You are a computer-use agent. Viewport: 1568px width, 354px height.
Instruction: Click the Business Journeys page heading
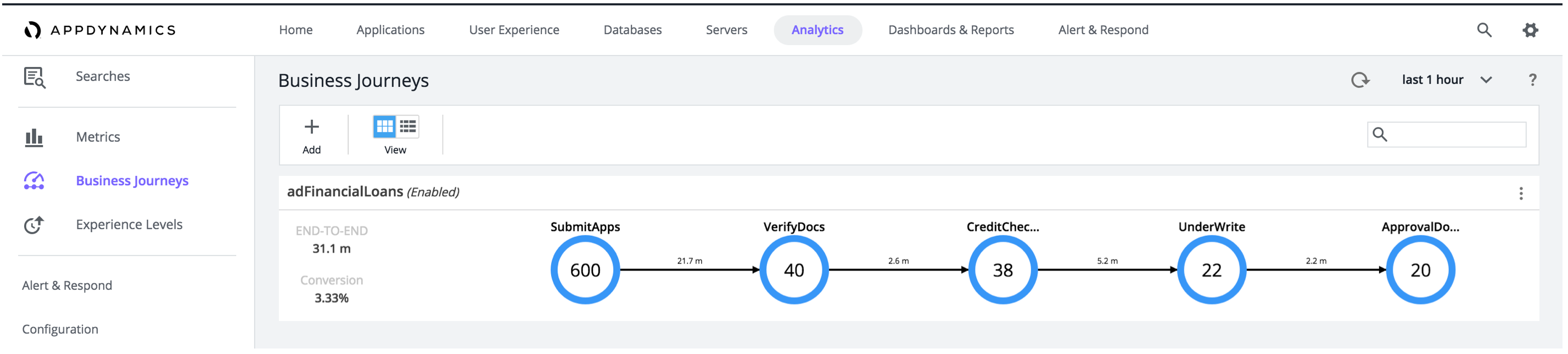point(354,81)
